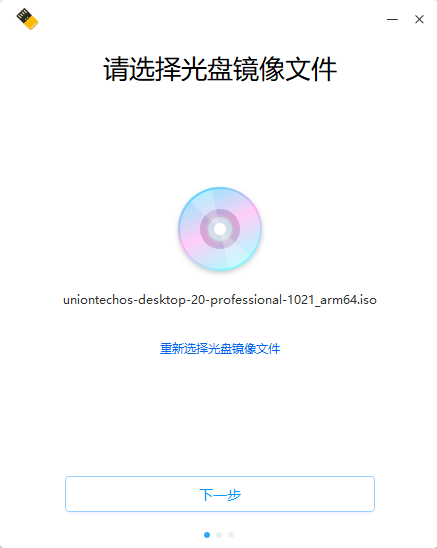Open the yellow USB drive logo in the title bar
This screenshot has height=548, width=437.
pos(27,19)
